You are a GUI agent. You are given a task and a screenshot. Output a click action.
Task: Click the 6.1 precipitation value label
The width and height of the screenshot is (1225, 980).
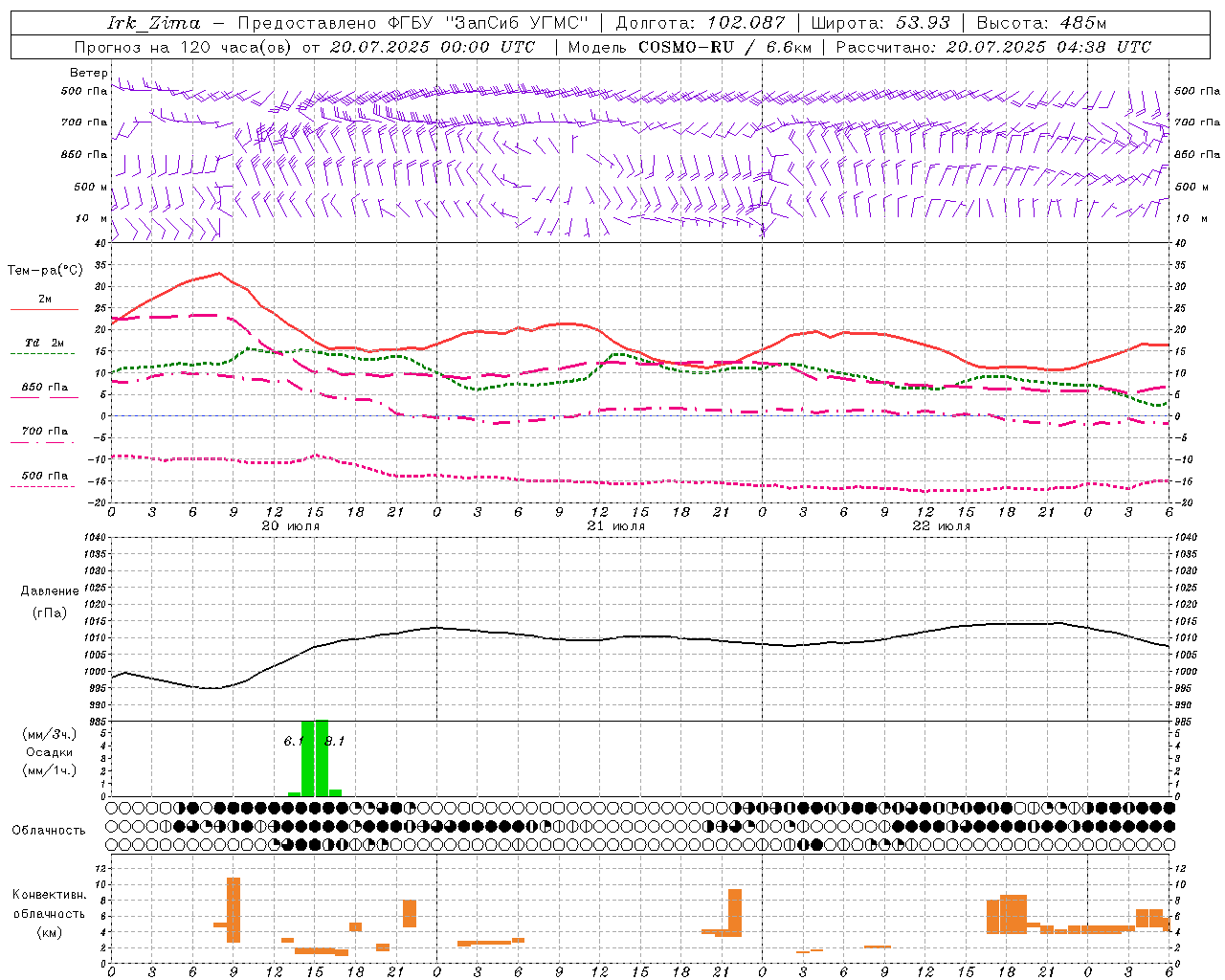(293, 741)
